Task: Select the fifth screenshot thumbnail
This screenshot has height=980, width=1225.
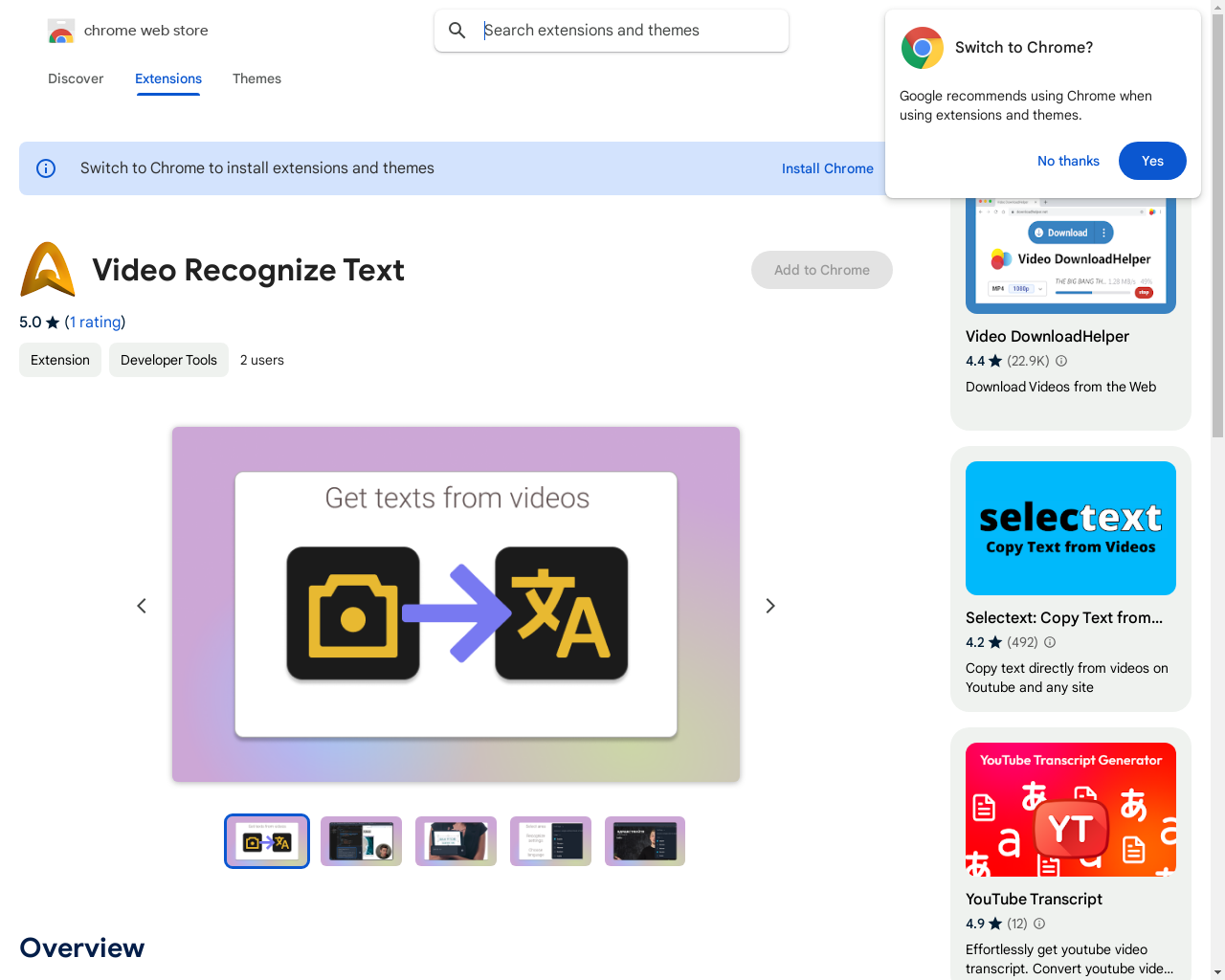Action: 645,841
